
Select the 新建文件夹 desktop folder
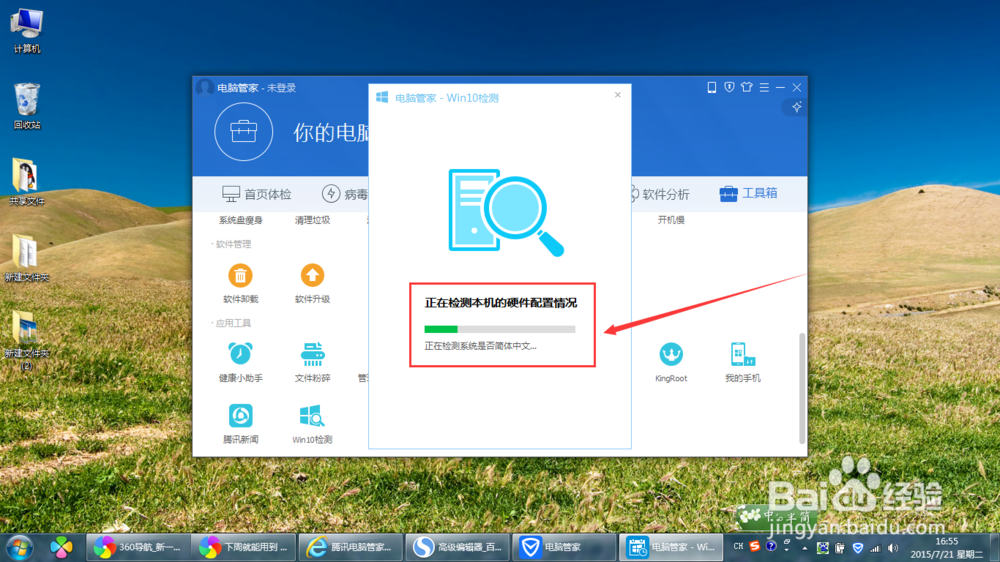pos(27,258)
